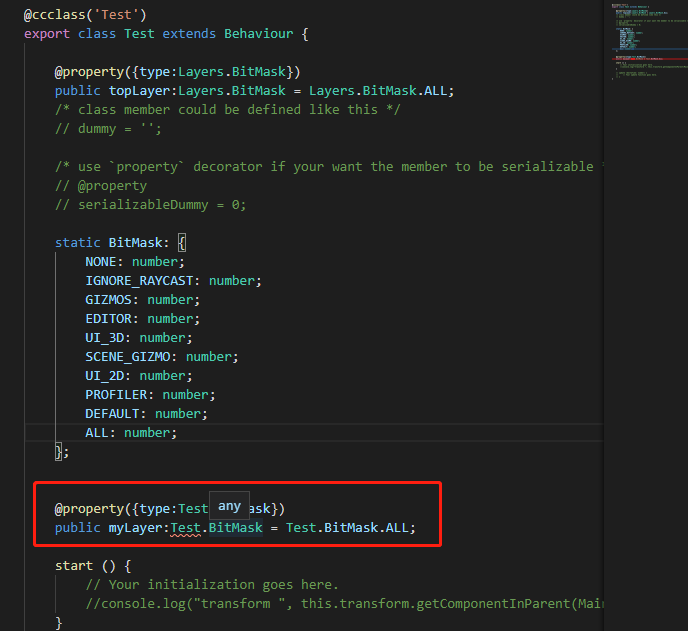
Task: Click the ALL: number line
Action: (x=131, y=433)
